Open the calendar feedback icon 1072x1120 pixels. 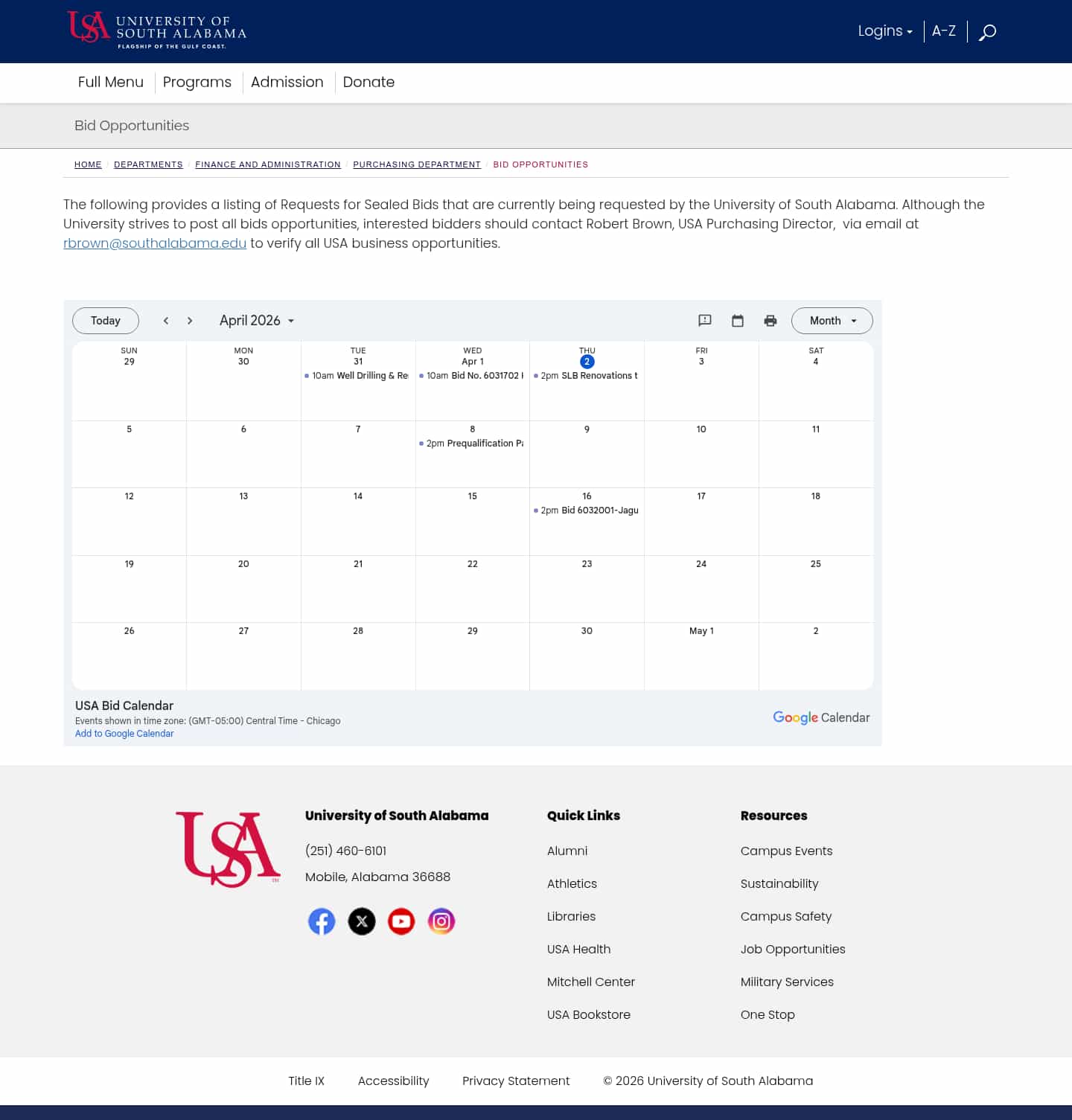point(705,321)
